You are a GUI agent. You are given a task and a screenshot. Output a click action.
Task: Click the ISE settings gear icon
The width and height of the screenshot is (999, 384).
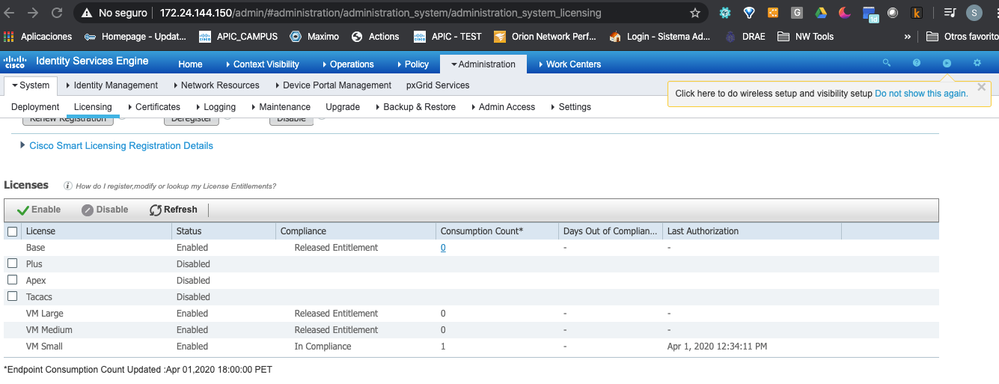977,63
